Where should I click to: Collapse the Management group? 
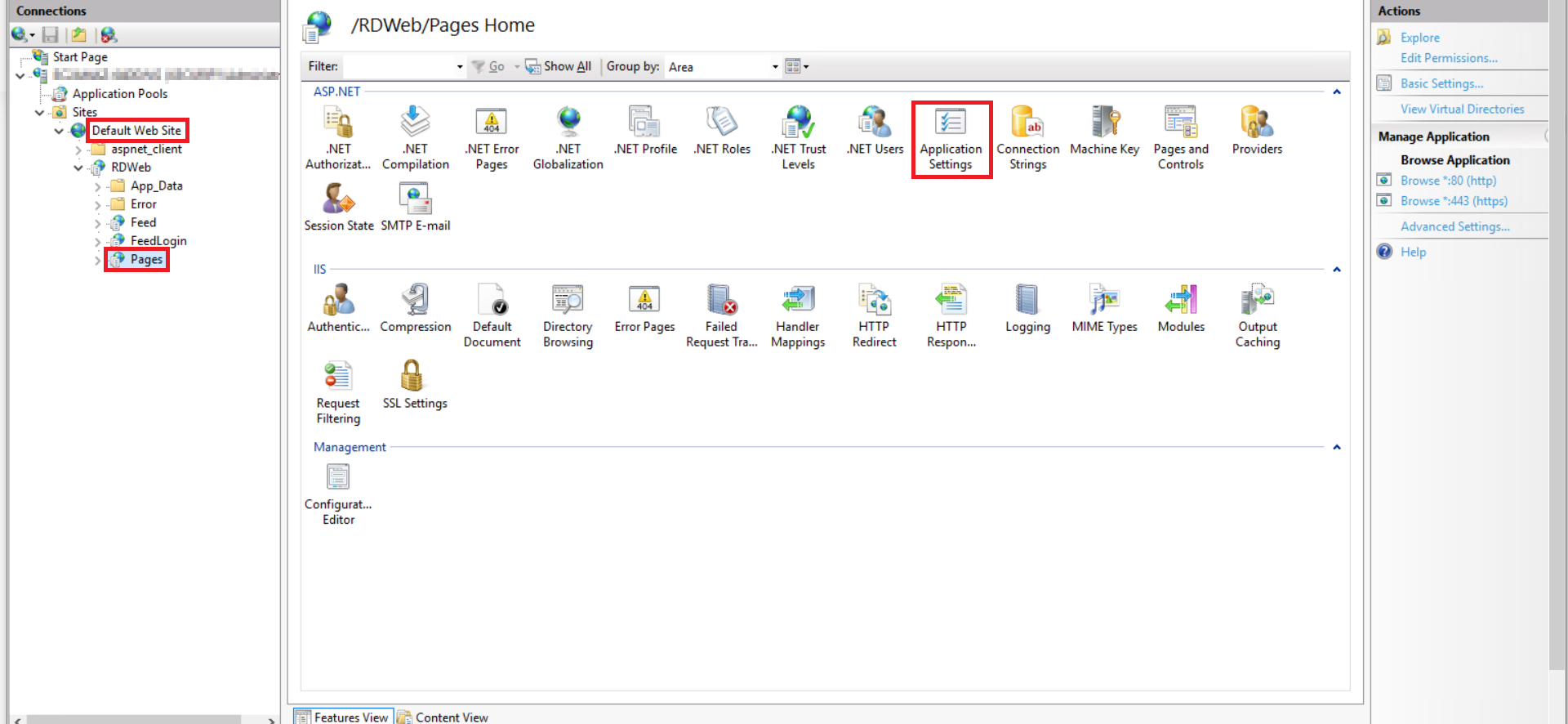click(1337, 447)
